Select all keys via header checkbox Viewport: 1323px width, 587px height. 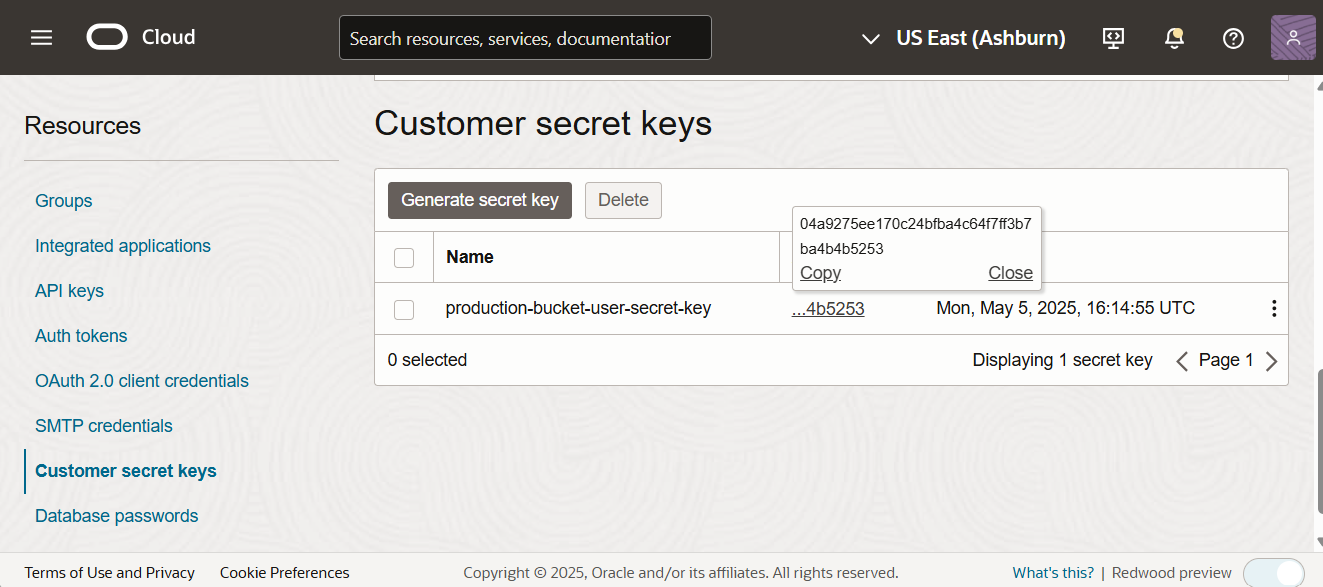tap(404, 258)
